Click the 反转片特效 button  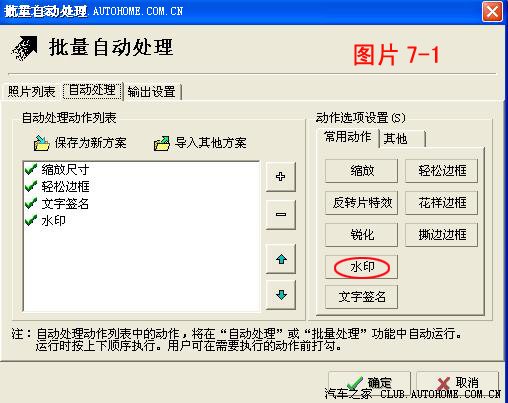(362, 203)
